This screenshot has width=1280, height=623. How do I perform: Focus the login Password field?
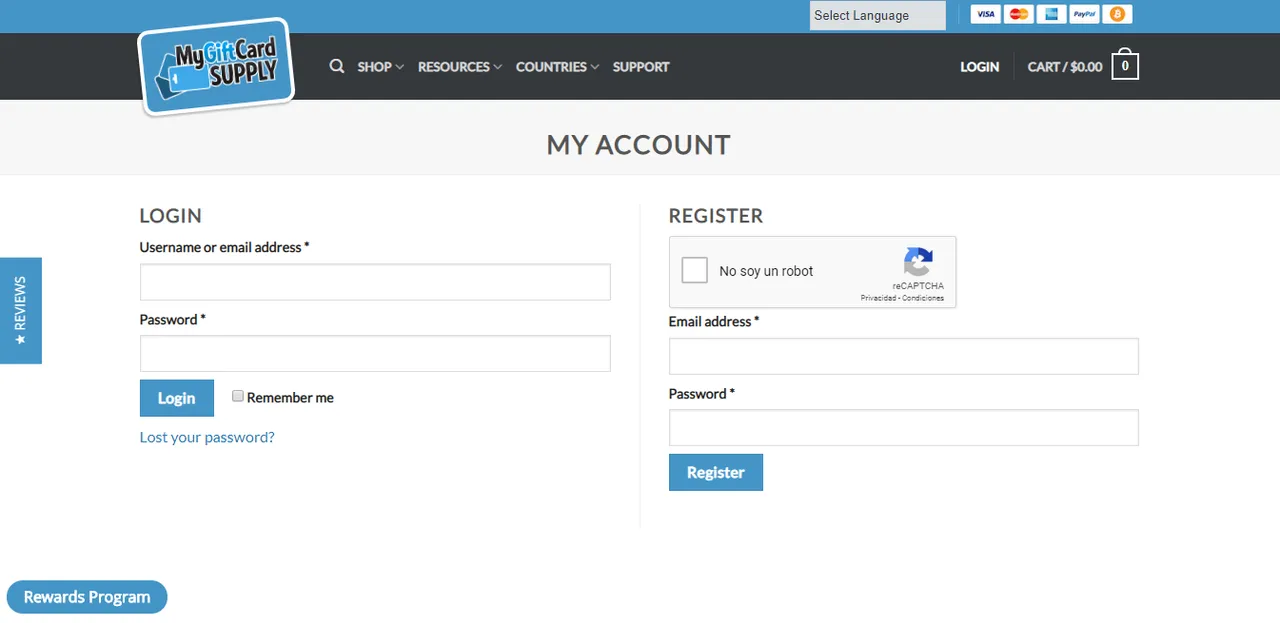[375, 354]
